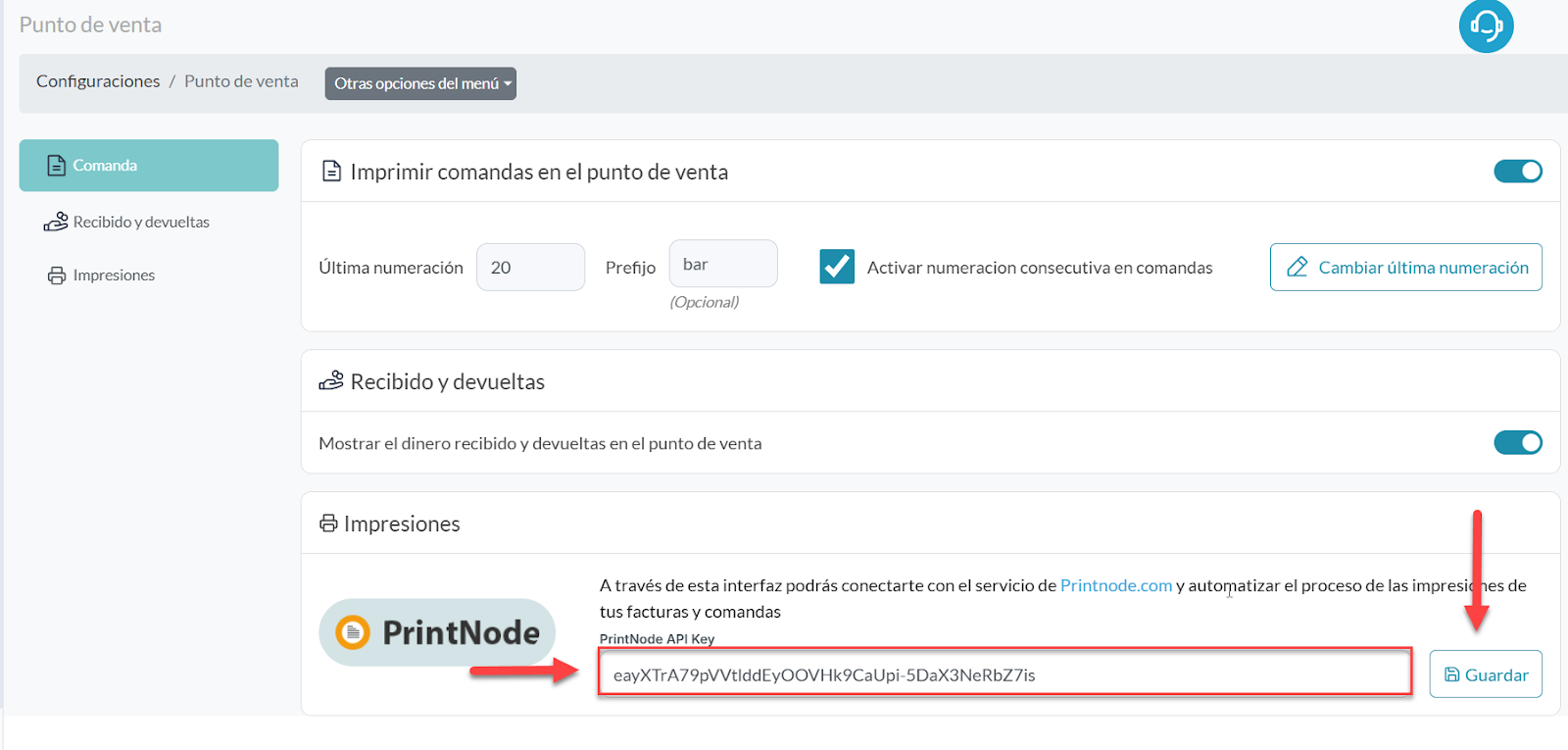The image size is (1568, 750).
Task: Click the printer icon in Impresiones section header
Action: [x=328, y=524]
